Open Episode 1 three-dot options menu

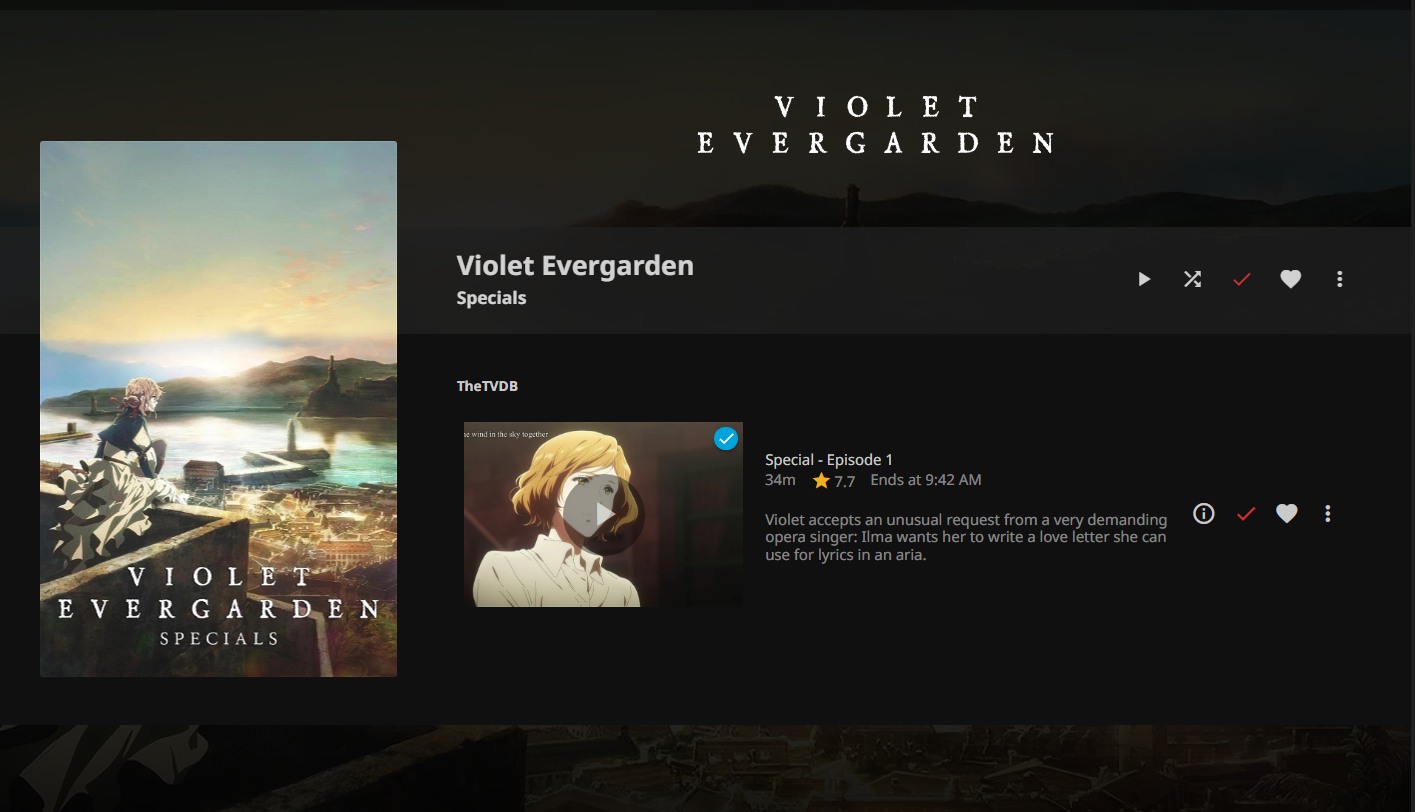(x=1327, y=513)
